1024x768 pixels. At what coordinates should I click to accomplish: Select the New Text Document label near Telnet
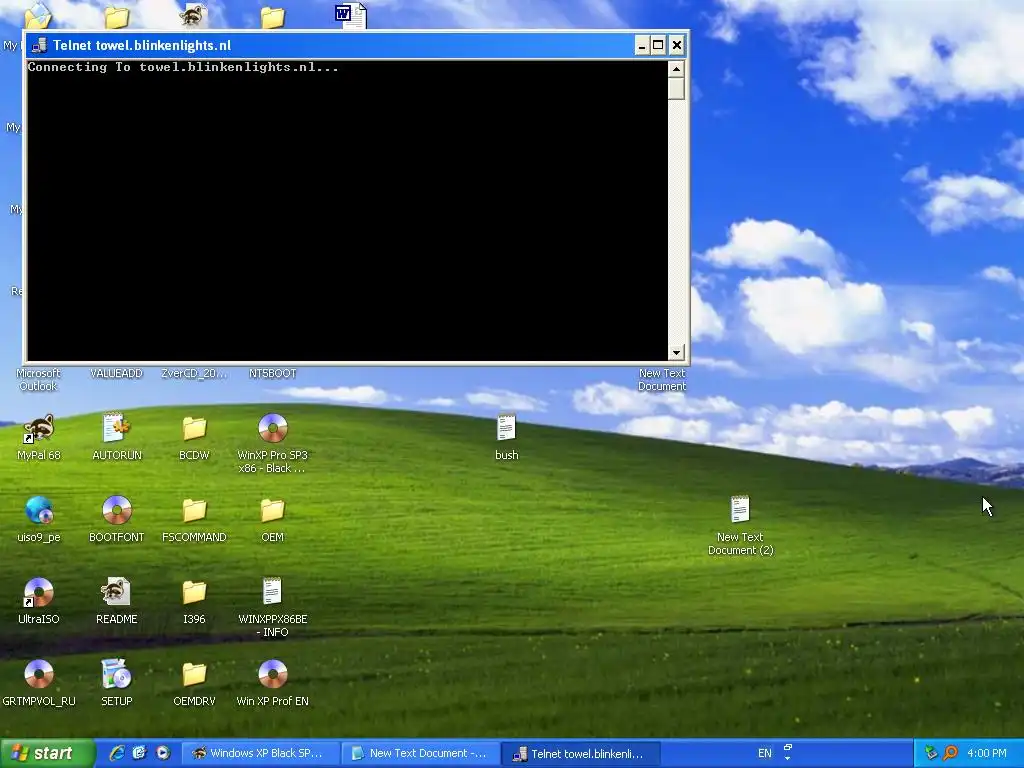tap(662, 379)
